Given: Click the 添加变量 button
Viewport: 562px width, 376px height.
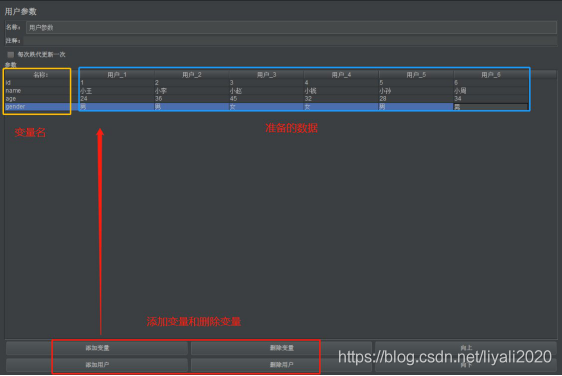Looking at the screenshot, I should (97, 348).
